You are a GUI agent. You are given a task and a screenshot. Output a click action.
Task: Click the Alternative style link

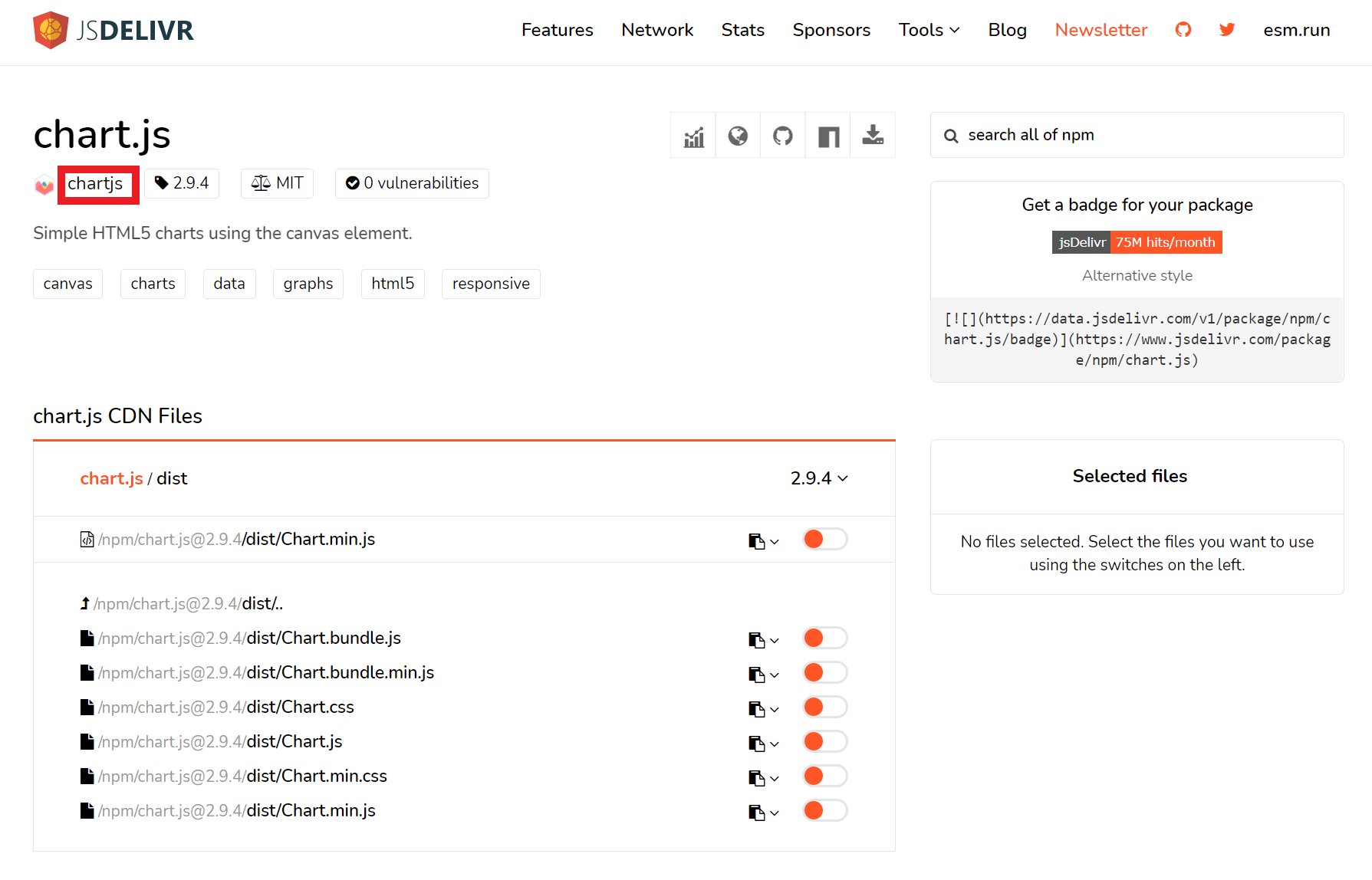1137,275
